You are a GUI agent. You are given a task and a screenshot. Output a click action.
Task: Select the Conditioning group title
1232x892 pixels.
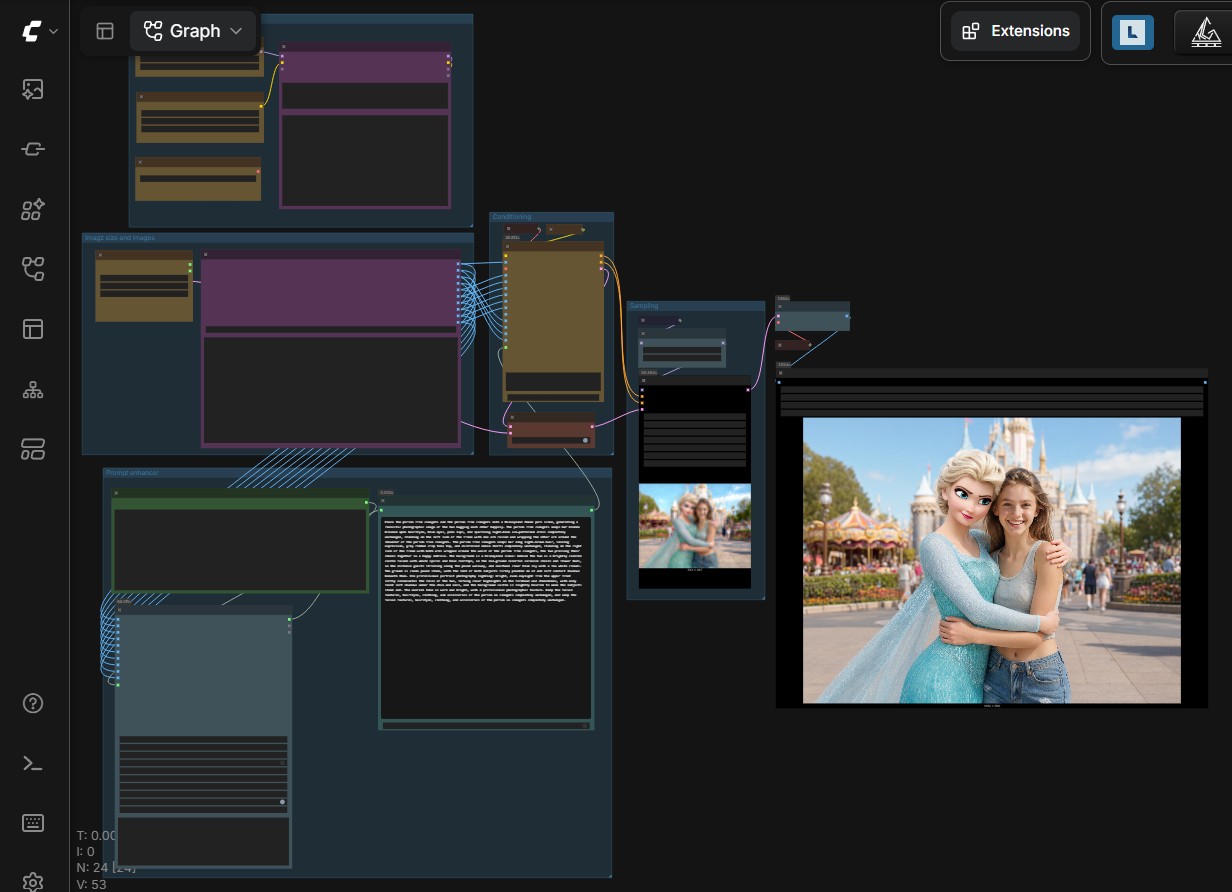coord(513,217)
